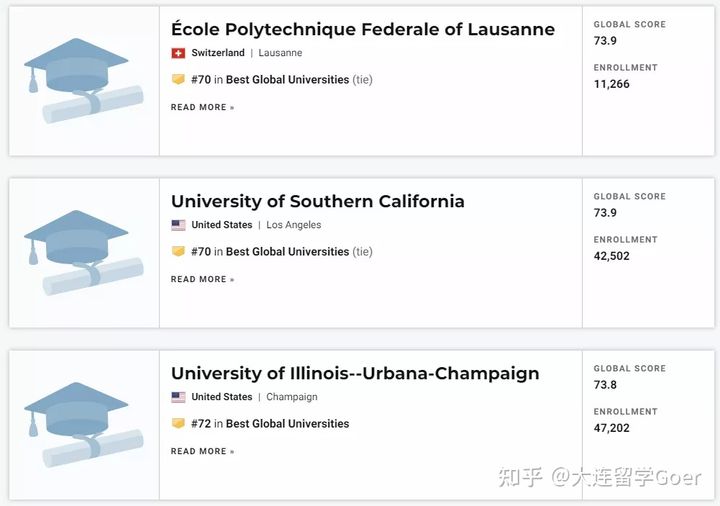
Task: Open University of Southern California title link
Action: 318,202
